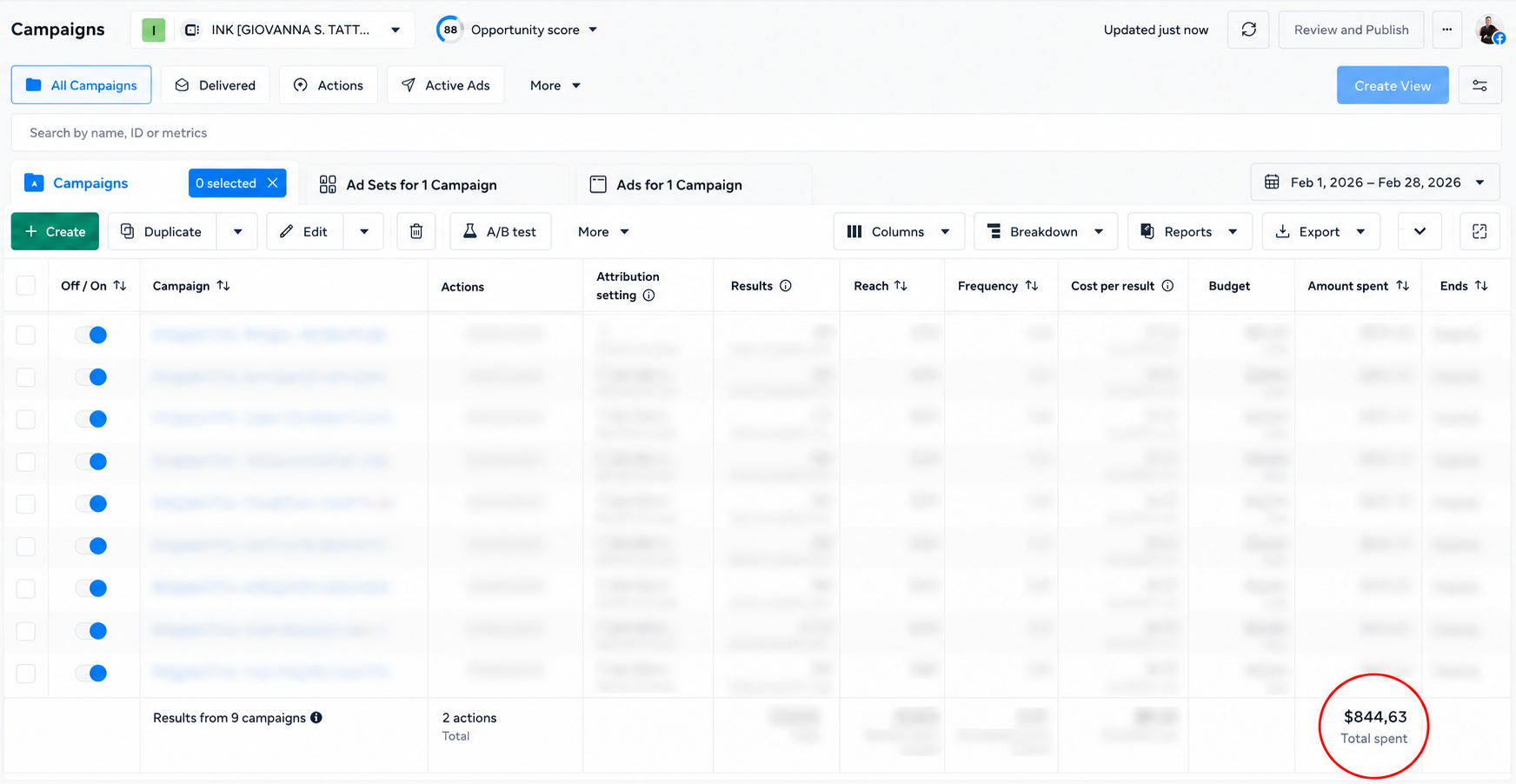This screenshot has height=784, width=1516.
Task: Click the Results info icon
Action: [786, 286]
